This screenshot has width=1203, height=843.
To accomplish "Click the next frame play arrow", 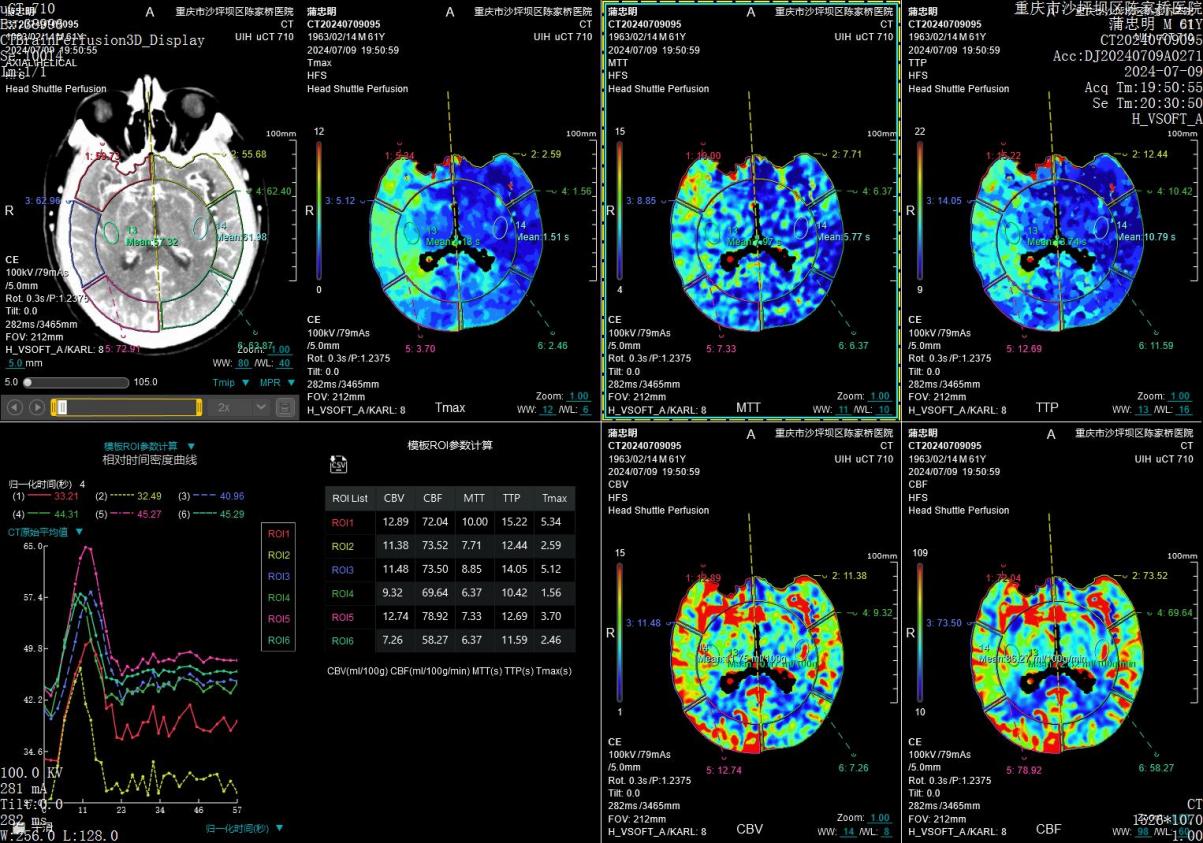I will point(37,407).
